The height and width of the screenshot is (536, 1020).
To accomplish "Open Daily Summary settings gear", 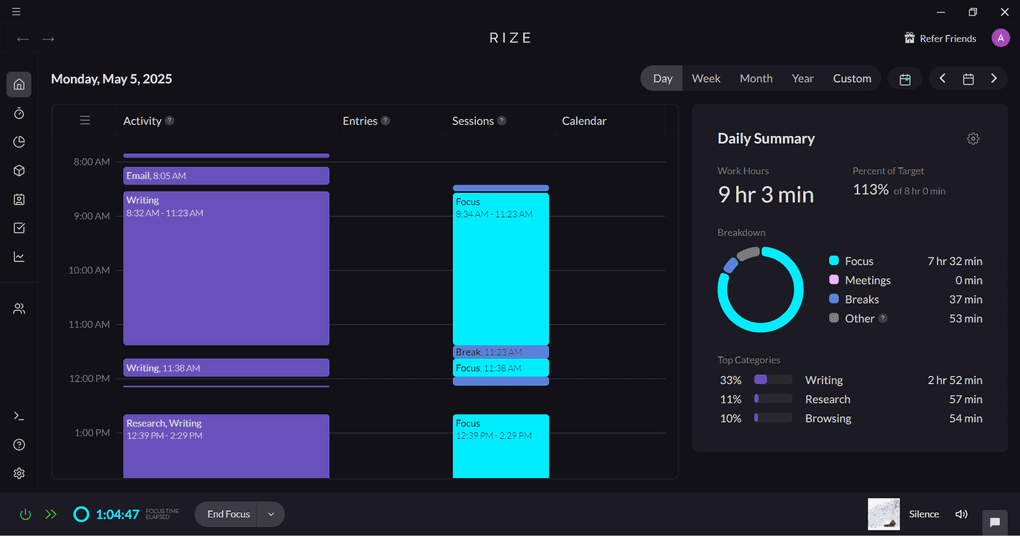I will 973,139.
